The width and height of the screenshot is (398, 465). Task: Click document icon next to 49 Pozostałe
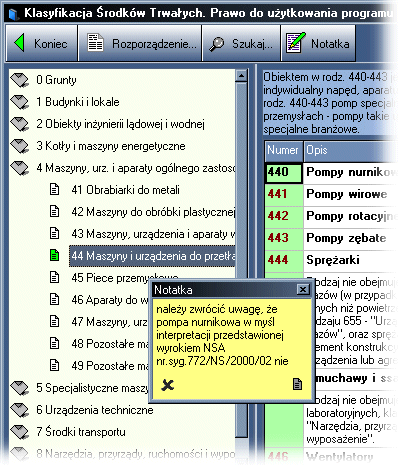54,366
